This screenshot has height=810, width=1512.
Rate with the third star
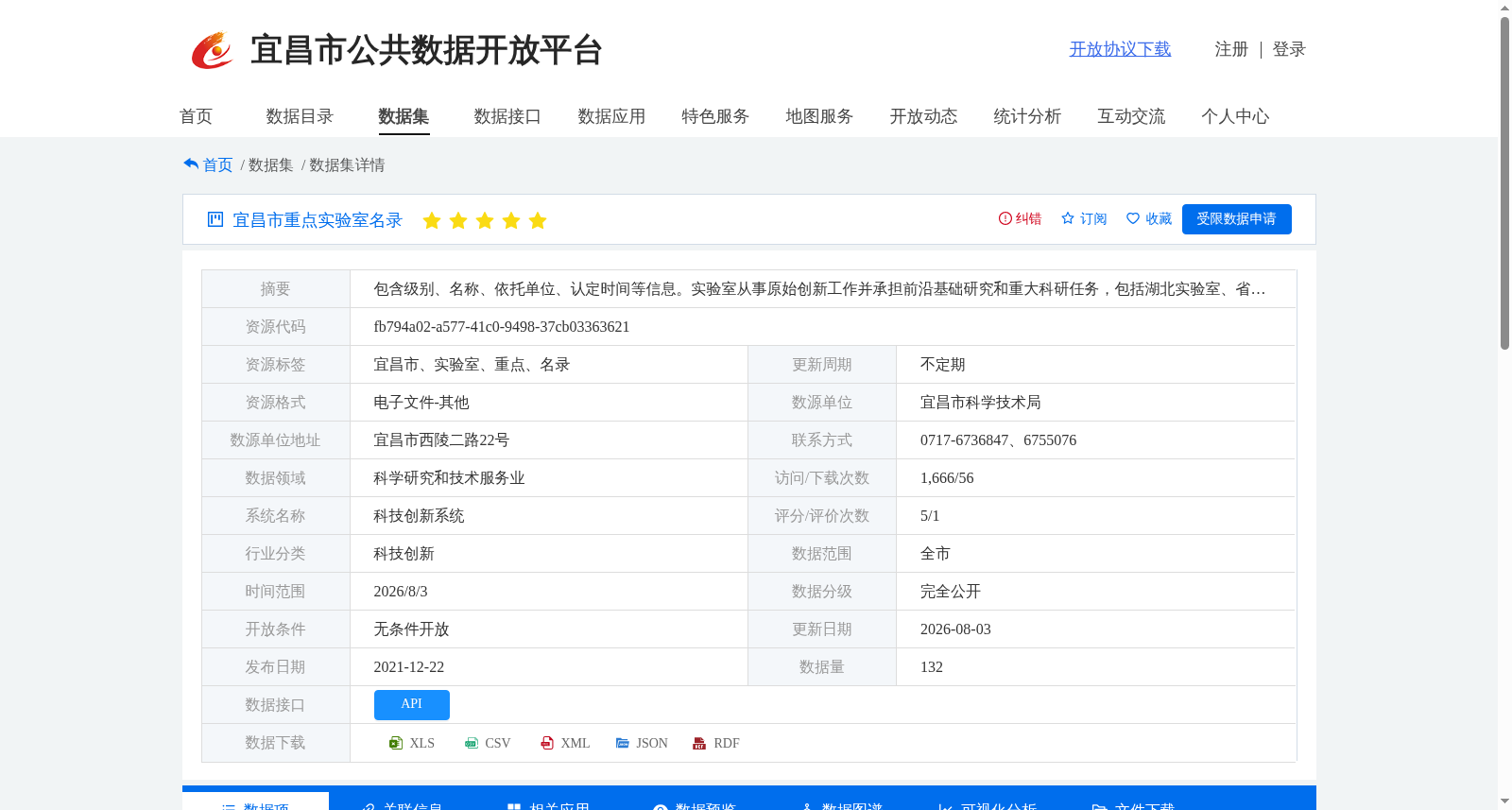[485, 220]
